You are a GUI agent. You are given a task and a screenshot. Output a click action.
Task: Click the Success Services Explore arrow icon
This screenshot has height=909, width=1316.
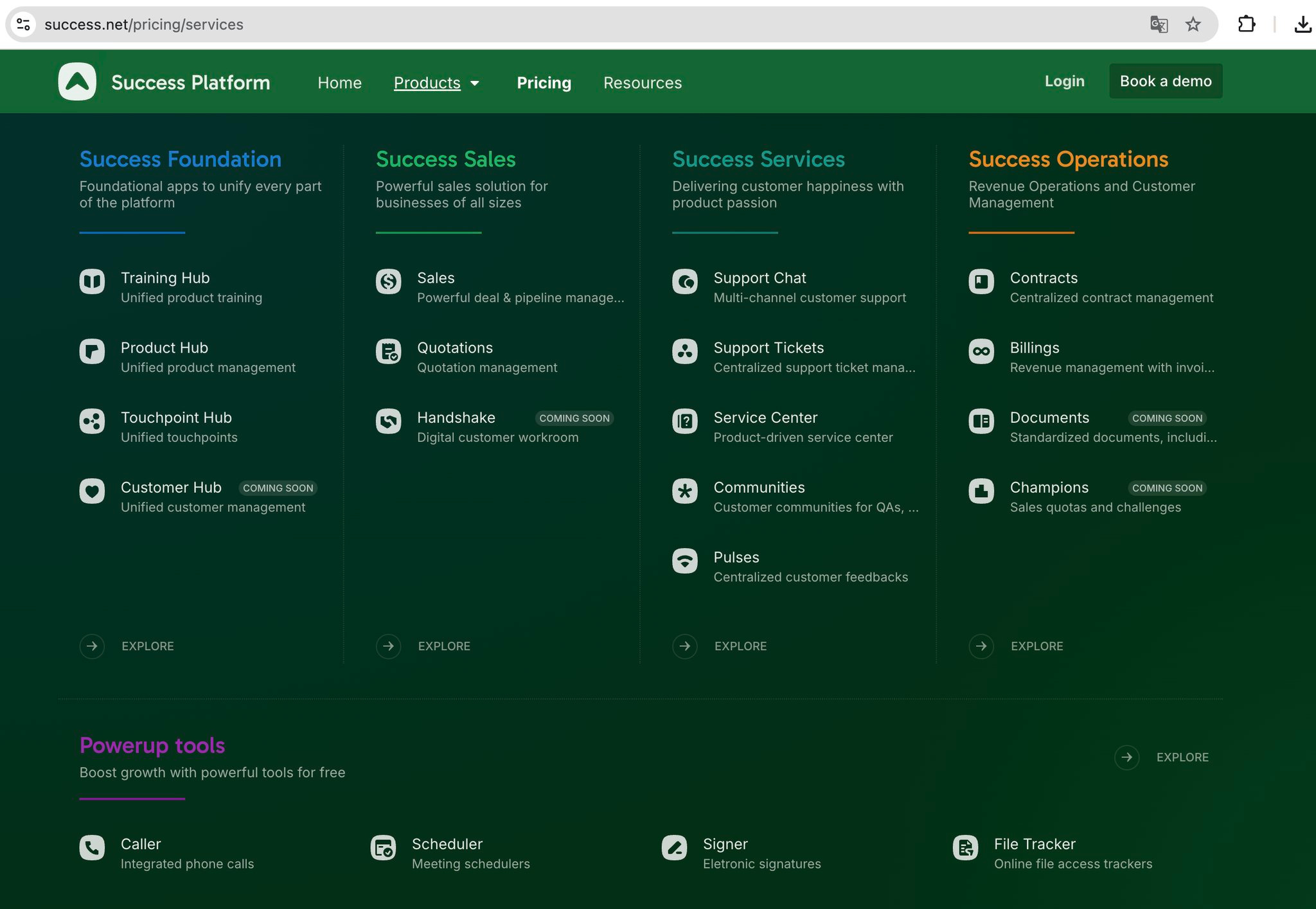pos(685,646)
